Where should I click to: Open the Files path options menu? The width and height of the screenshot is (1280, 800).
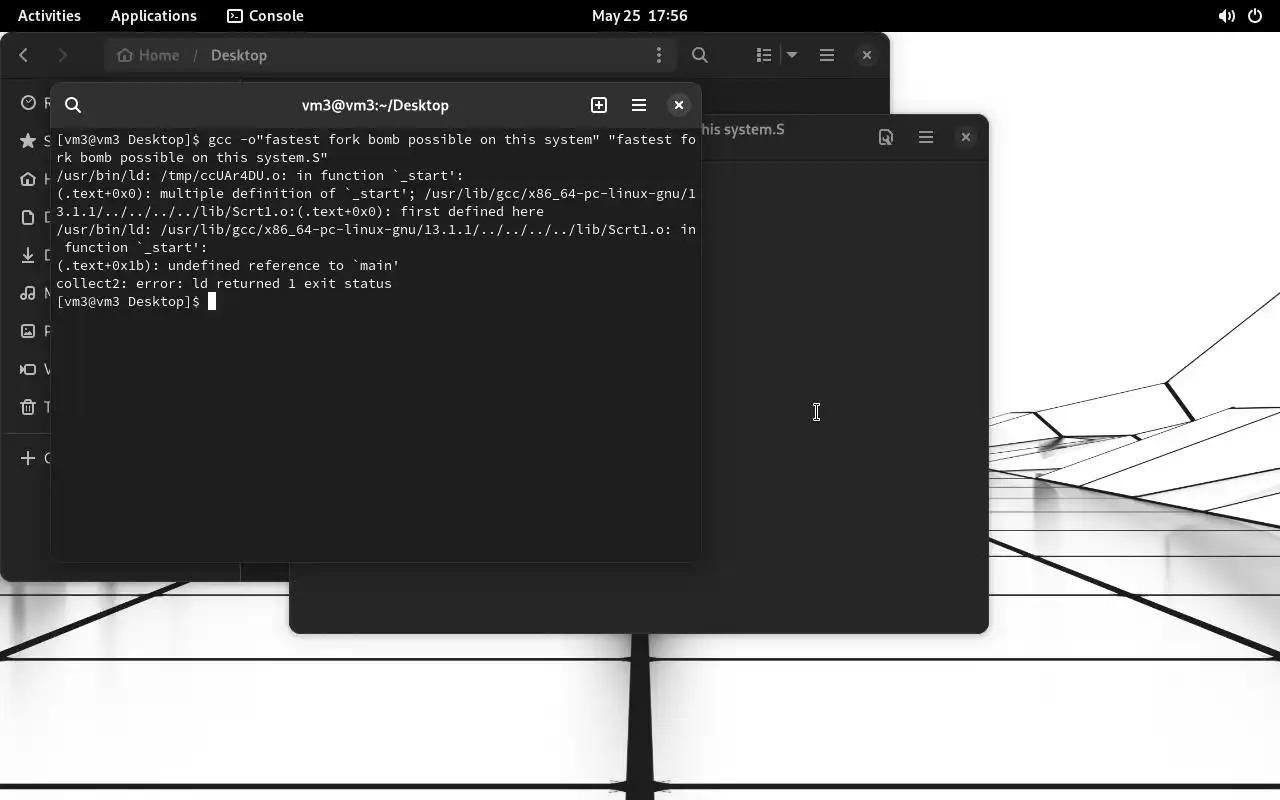[x=658, y=55]
